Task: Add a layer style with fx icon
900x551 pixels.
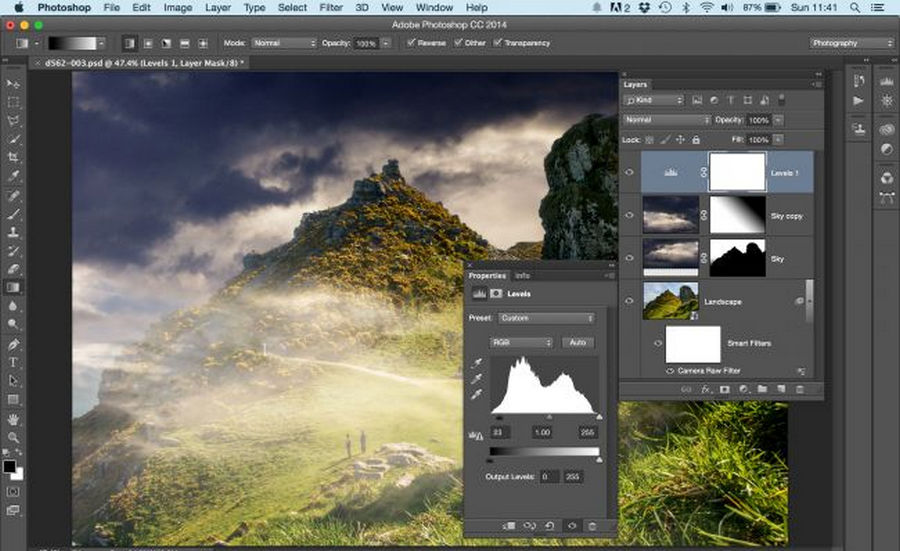Action: (705, 389)
